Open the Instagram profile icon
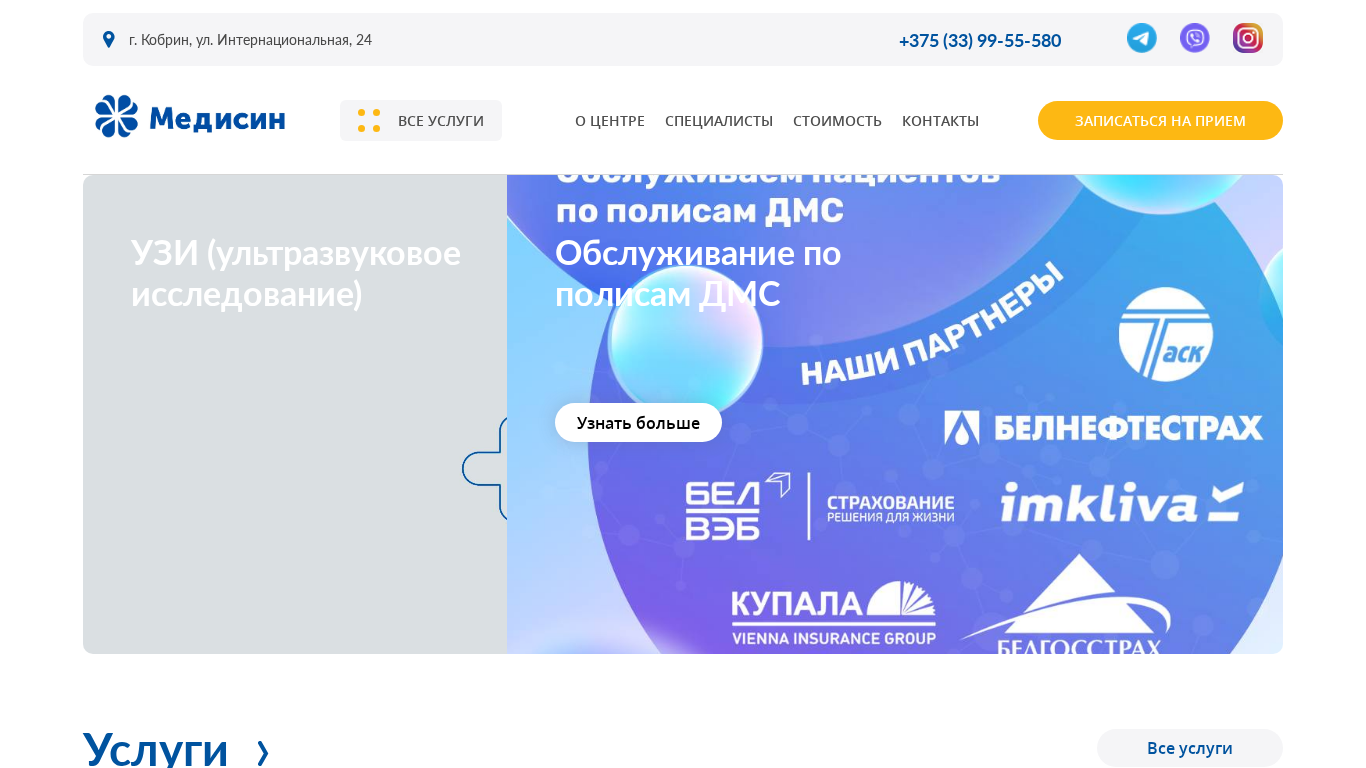The width and height of the screenshot is (1366, 768). pos(1248,38)
